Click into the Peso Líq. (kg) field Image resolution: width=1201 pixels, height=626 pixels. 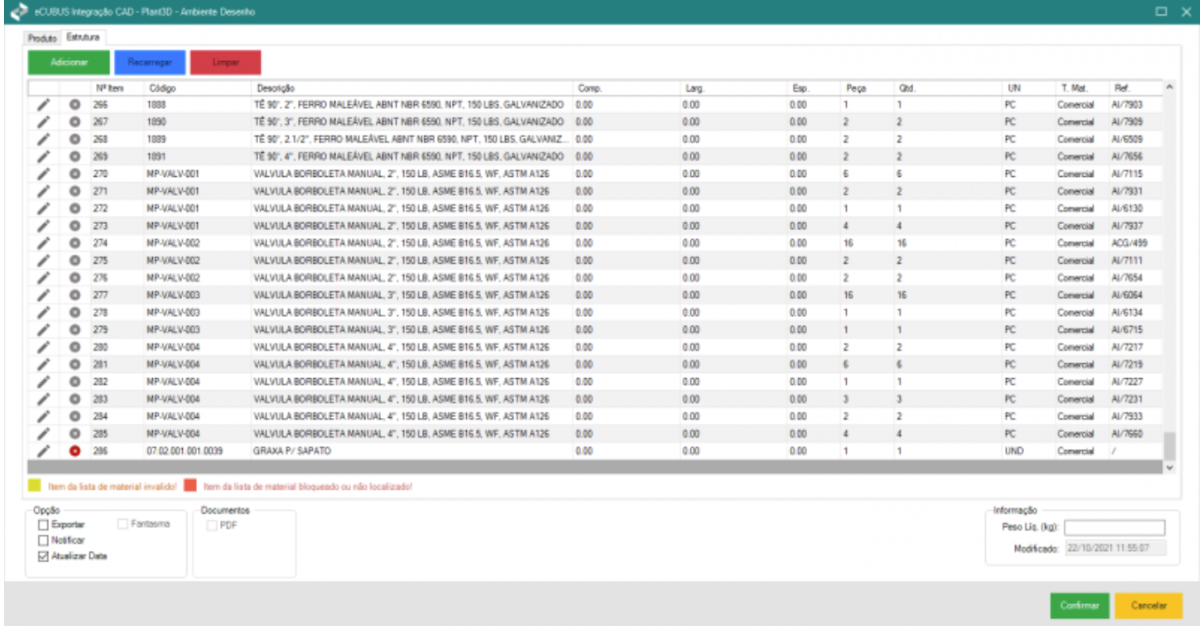pos(1114,528)
